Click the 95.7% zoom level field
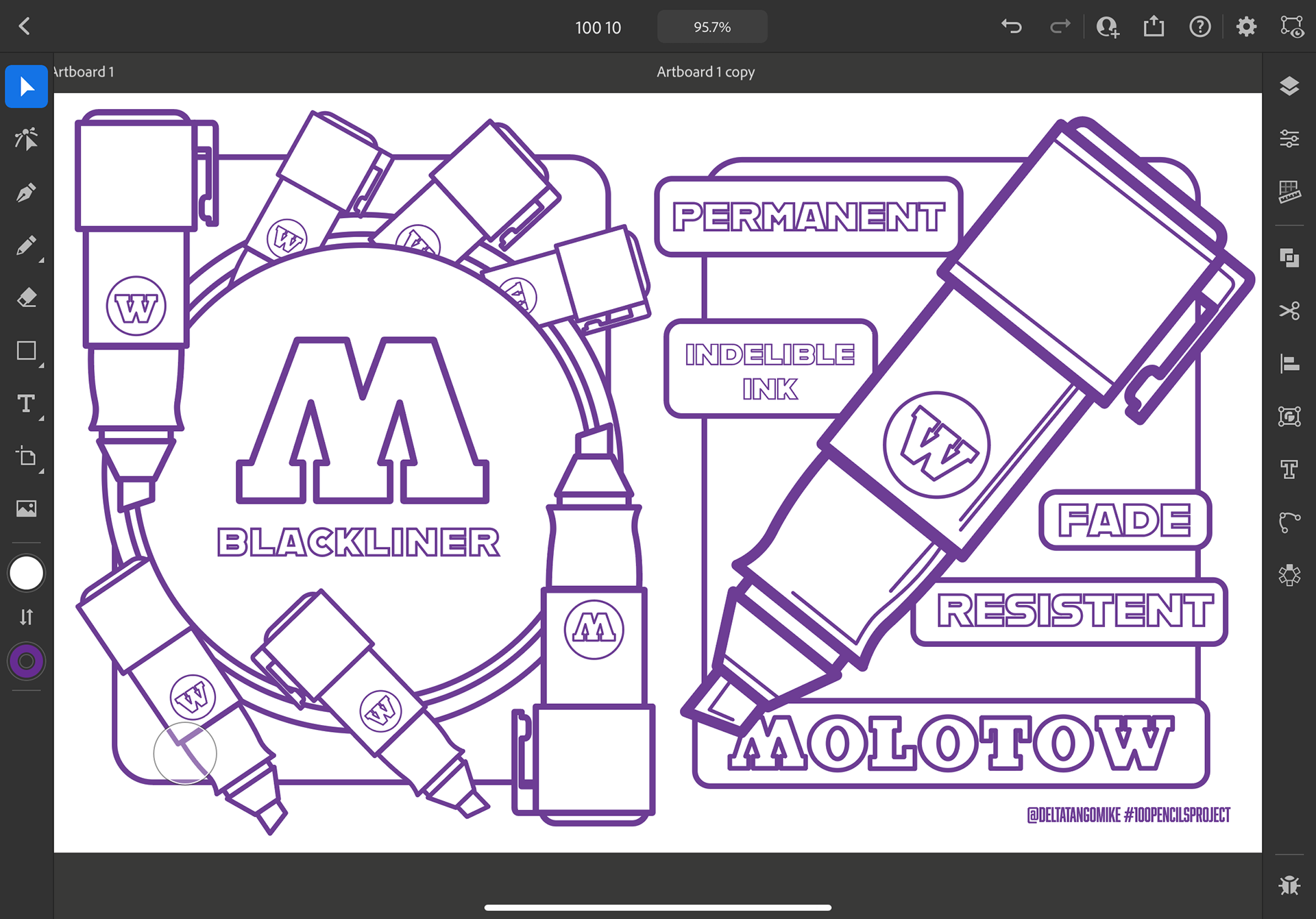The image size is (1316, 919). click(712, 27)
